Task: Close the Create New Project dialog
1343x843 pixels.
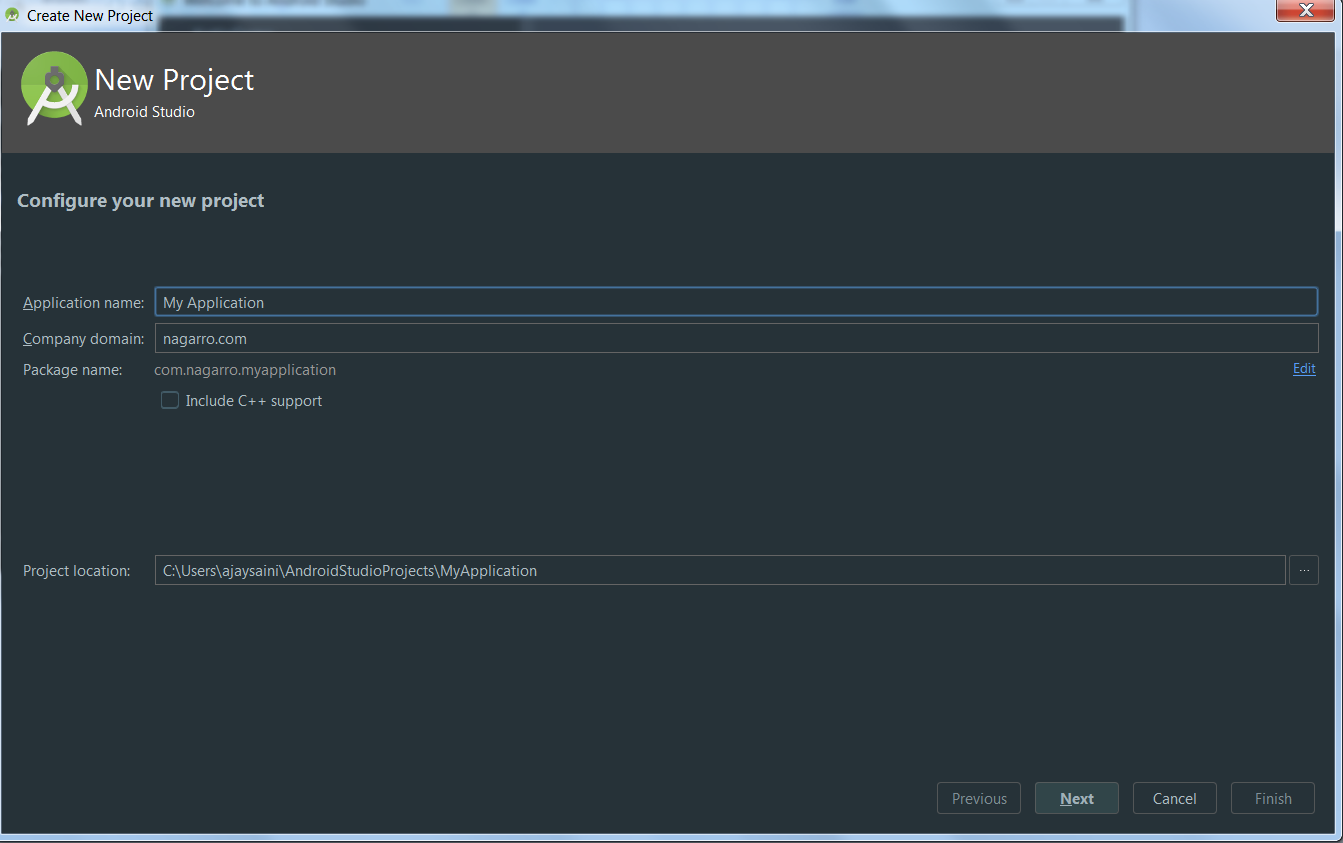Action: click(x=1305, y=11)
